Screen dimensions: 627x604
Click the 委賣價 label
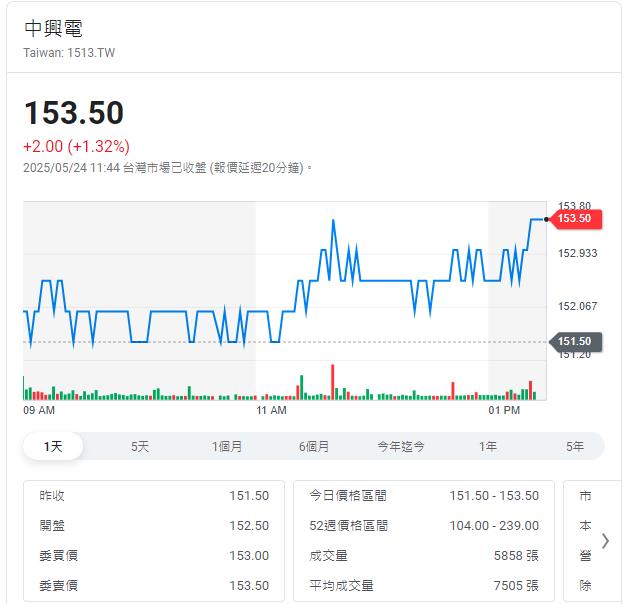[58, 586]
